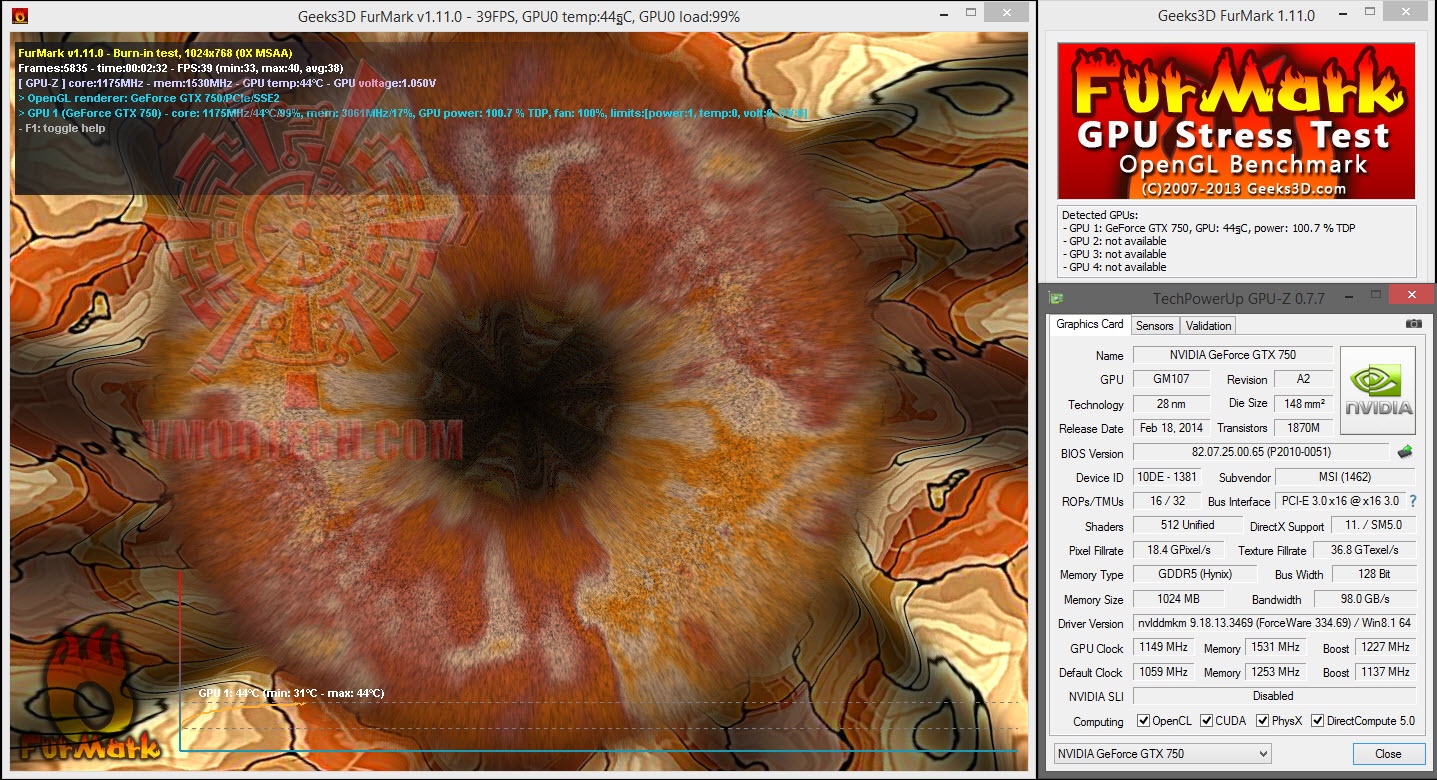Open the NVIDIA GeForce GTX 750 card dropdown
Image resolution: width=1437 pixels, height=780 pixels.
[x=1162, y=754]
